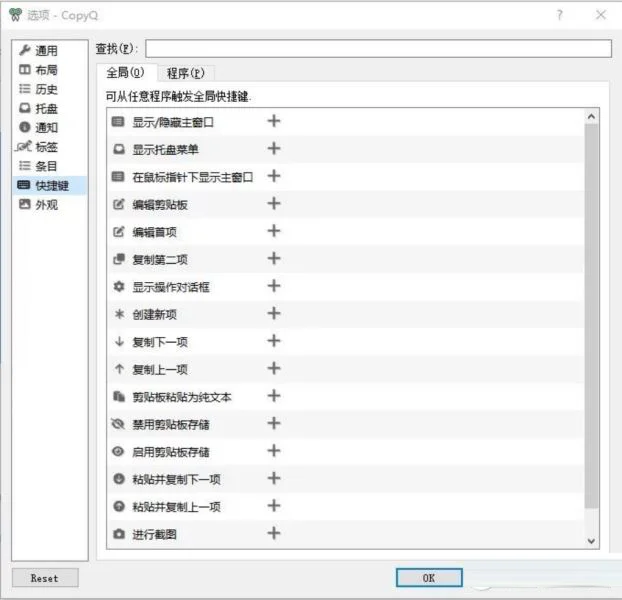Click the help question mark in title bar
622x600 pixels.
pos(559,15)
